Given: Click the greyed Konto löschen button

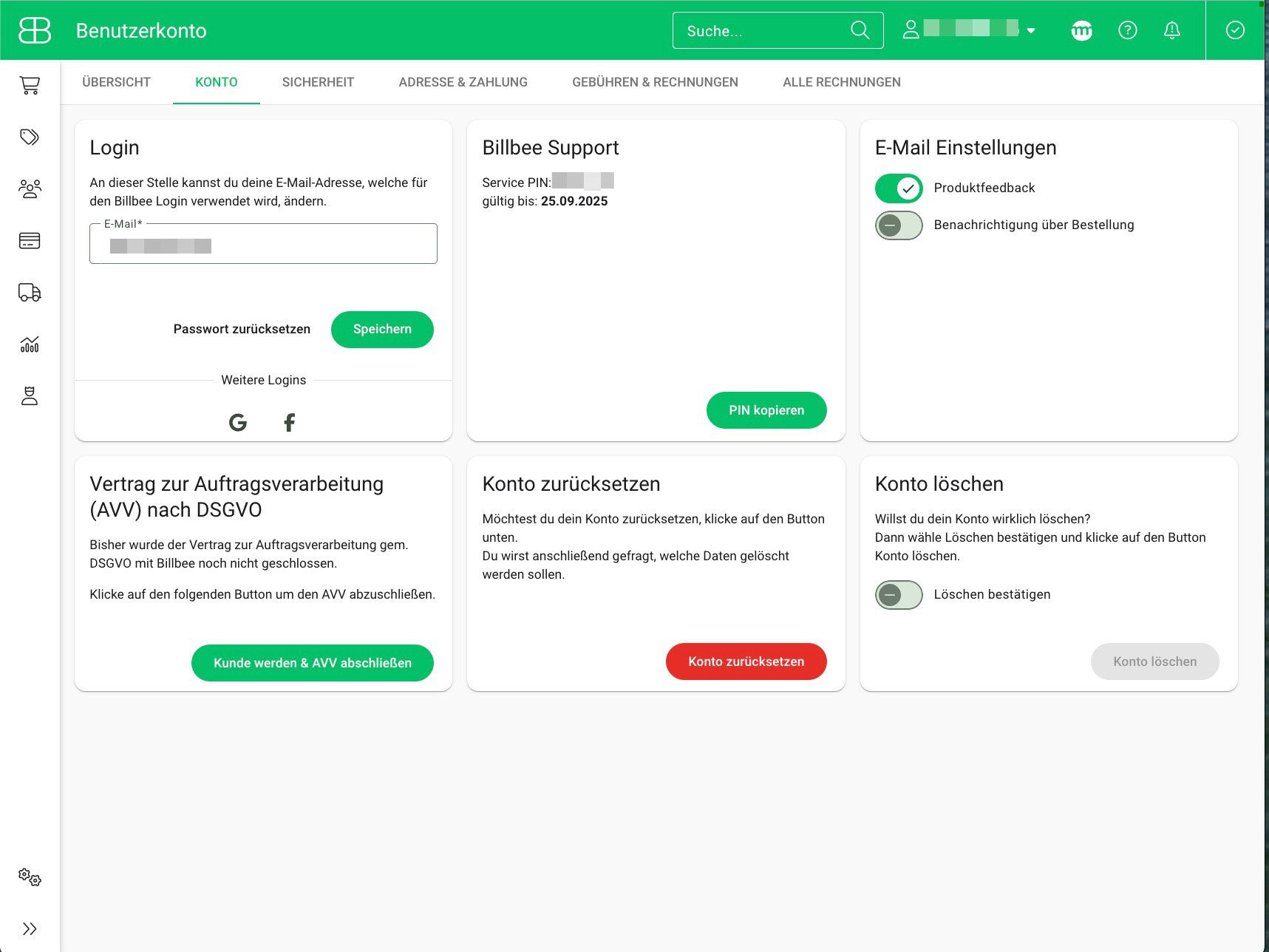Looking at the screenshot, I should pyautogui.click(x=1155, y=662).
